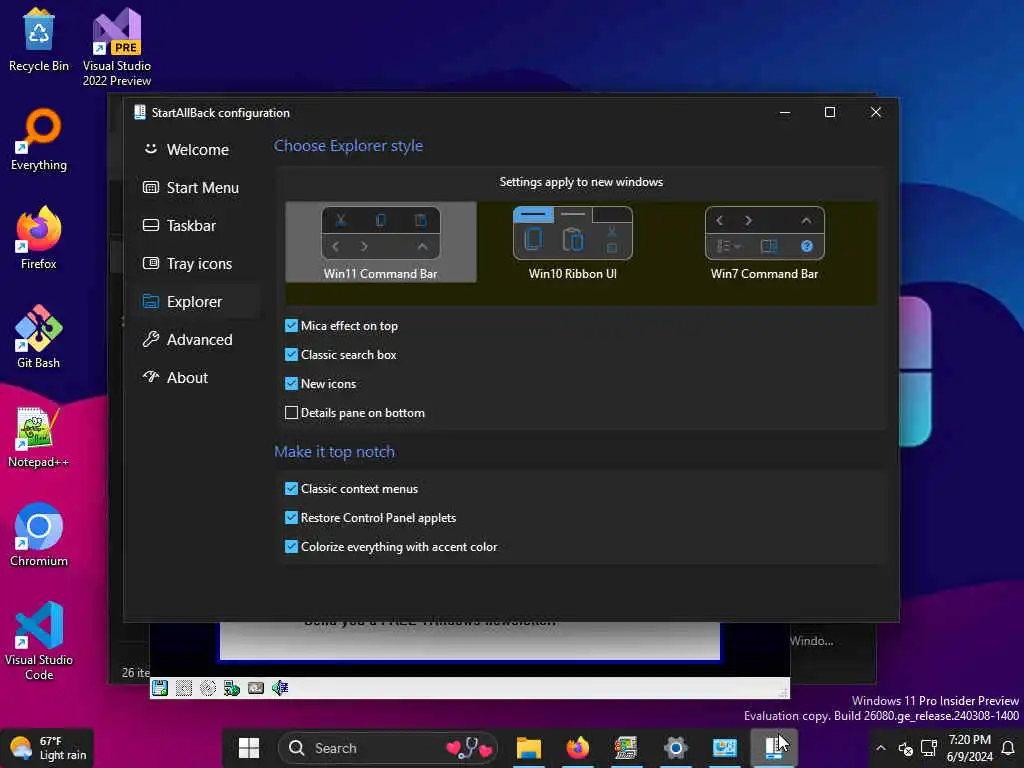1024x768 pixels.
Task: Select the Chromium desktop shortcut
Action: [x=39, y=536]
